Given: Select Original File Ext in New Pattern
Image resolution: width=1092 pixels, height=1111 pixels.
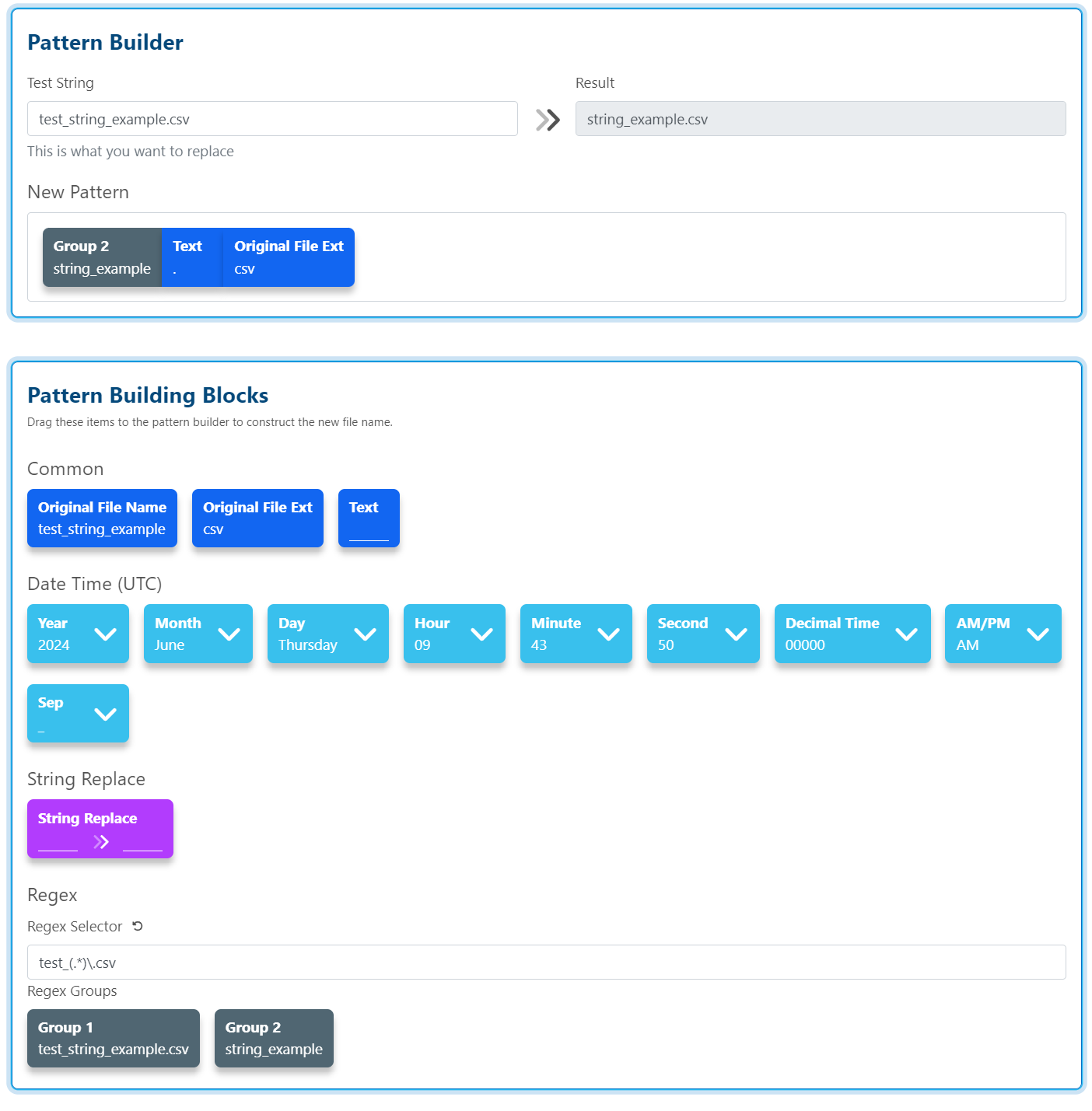Looking at the screenshot, I should 289,257.
